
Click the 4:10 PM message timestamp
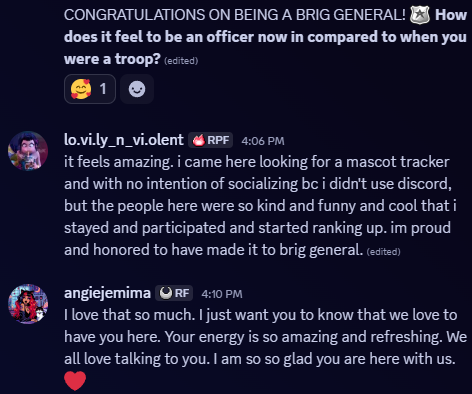222,294
